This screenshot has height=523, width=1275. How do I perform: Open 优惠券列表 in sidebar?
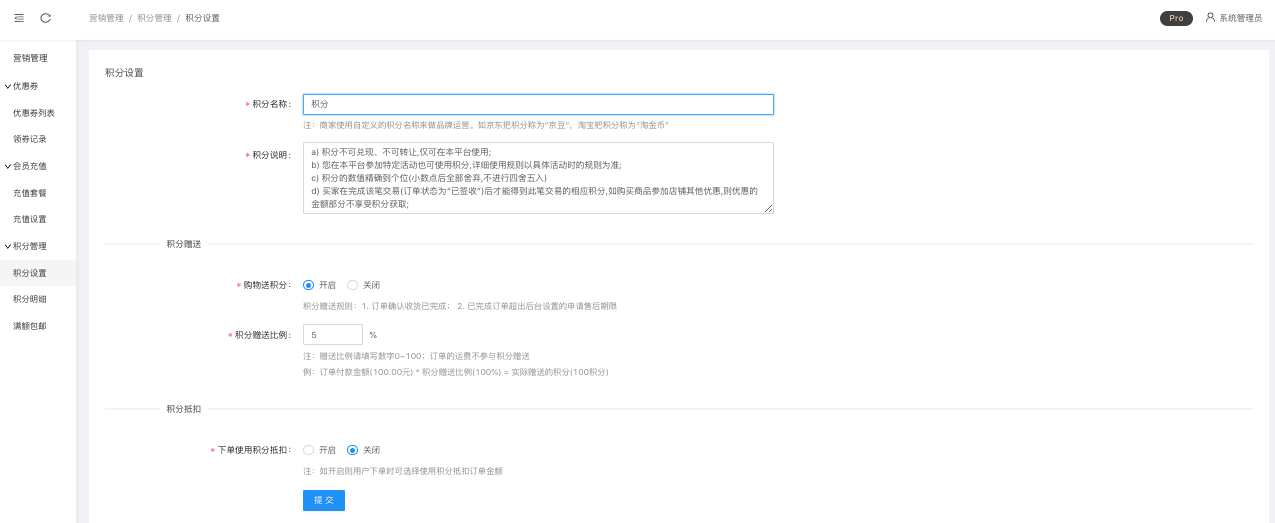point(34,113)
